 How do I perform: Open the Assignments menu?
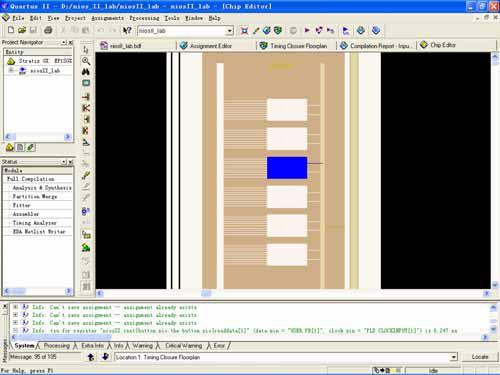[108, 18]
